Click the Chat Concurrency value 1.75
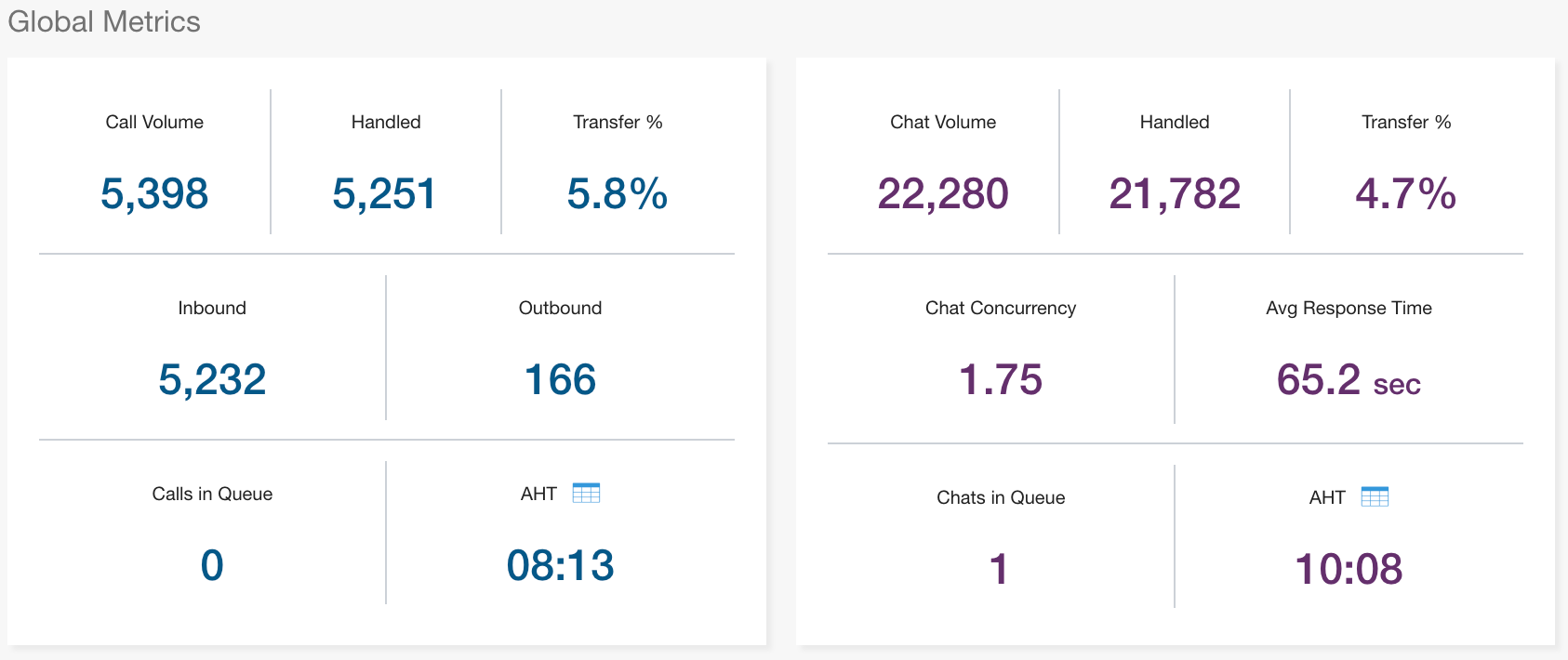This screenshot has width=1568, height=660. point(1001,379)
